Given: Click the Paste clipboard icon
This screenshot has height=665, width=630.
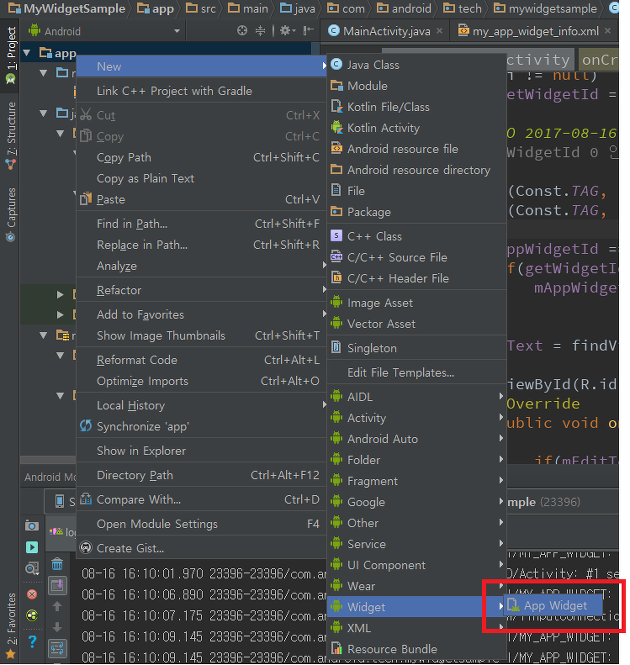Looking at the screenshot, I should [x=86, y=198].
